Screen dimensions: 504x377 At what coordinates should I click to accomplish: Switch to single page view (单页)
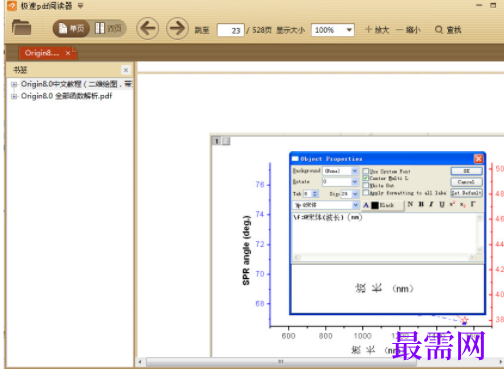(71, 29)
